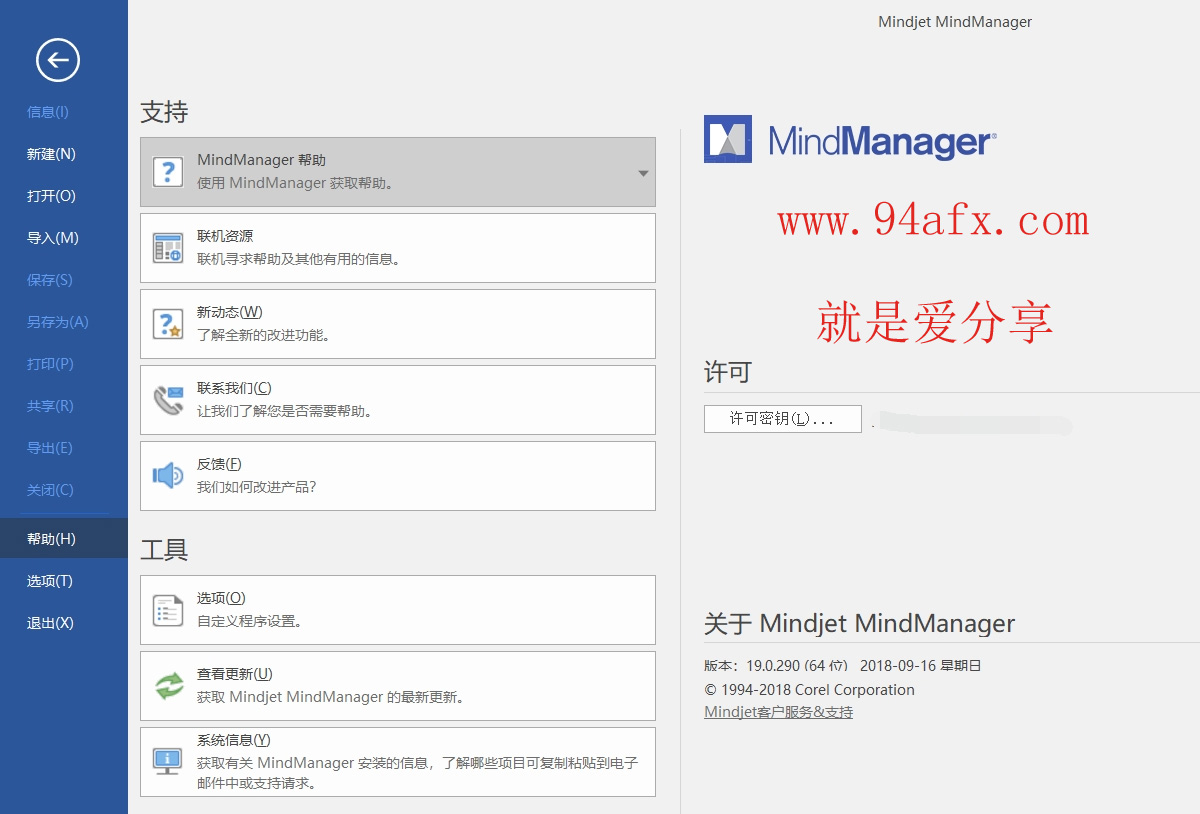Click the 2018-09-16 星期日 date text

pos(921,665)
